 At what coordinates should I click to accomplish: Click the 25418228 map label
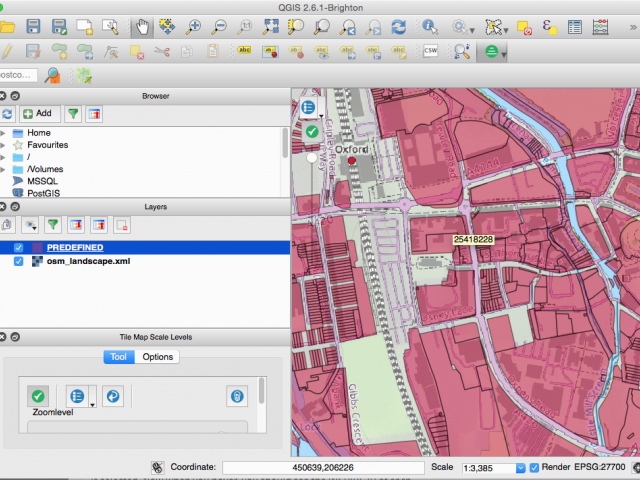pyautogui.click(x=473, y=239)
